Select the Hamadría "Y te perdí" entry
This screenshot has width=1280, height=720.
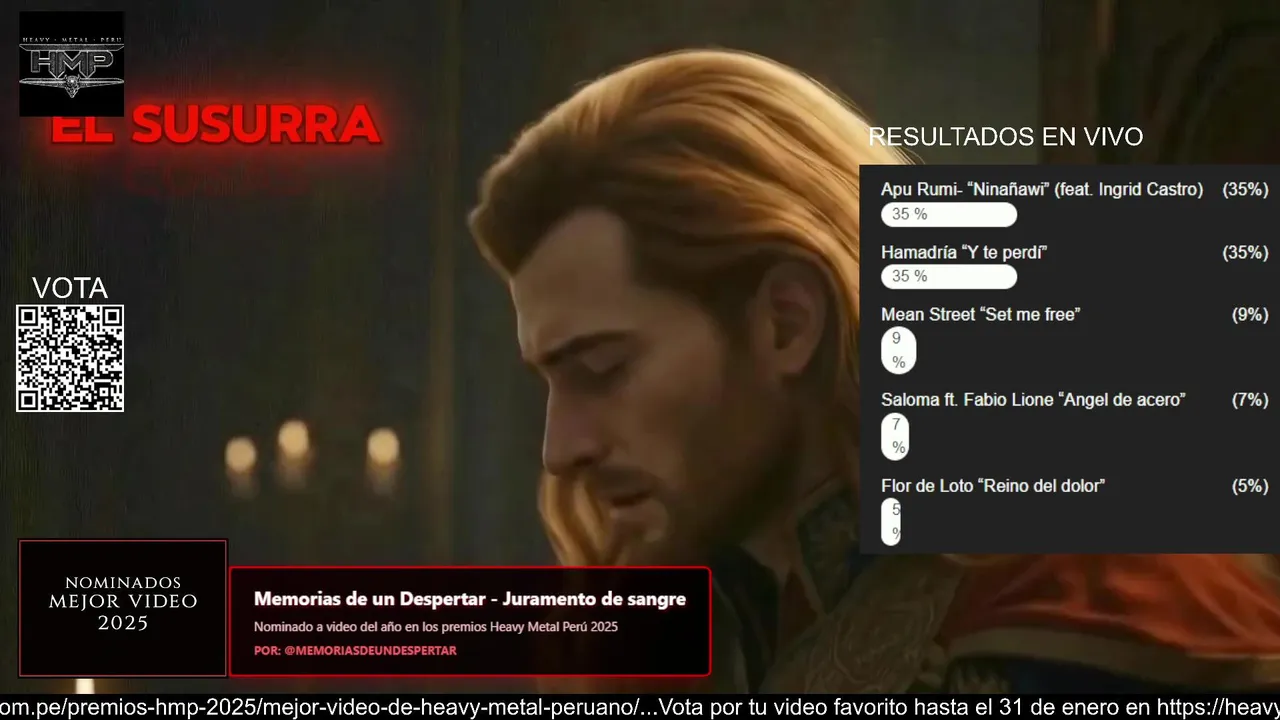point(964,252)
